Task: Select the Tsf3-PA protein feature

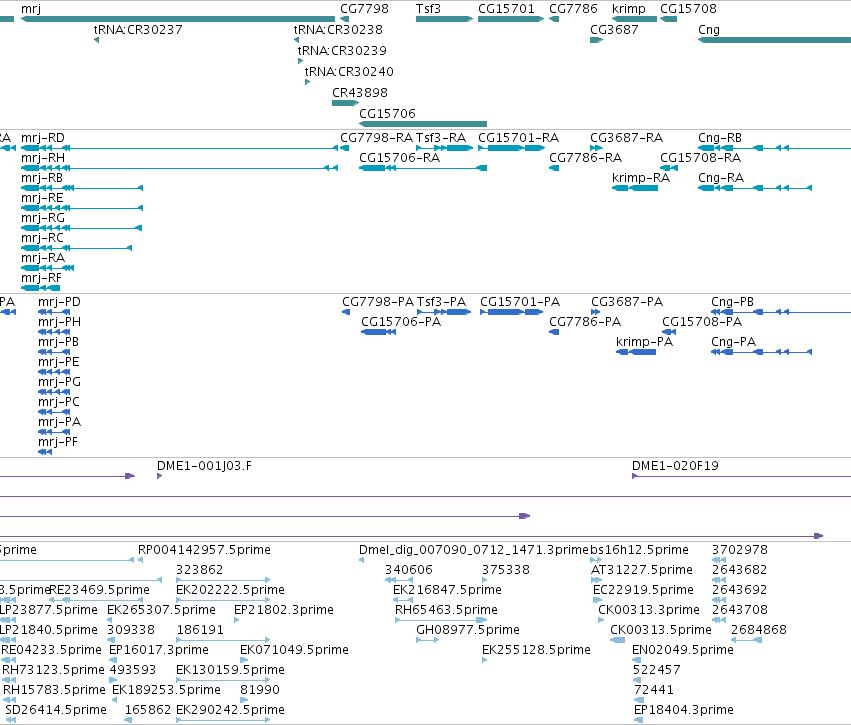Action: tap(444, 312)
